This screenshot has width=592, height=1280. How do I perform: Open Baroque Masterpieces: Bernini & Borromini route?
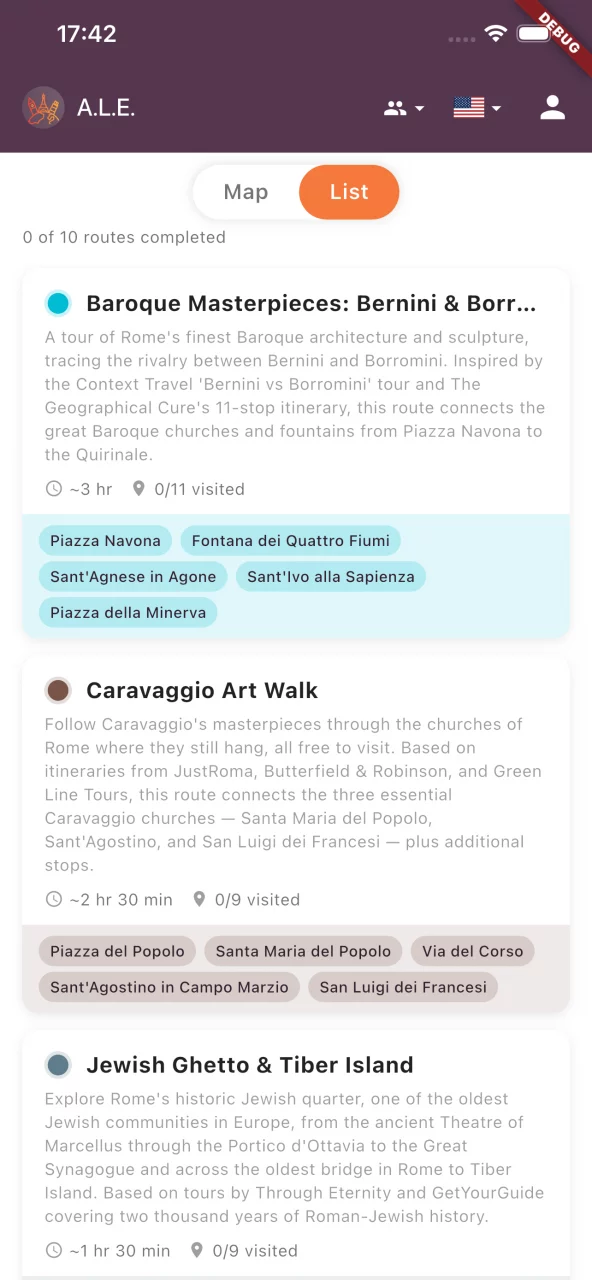pyautogui.click(x=311, y=303)
